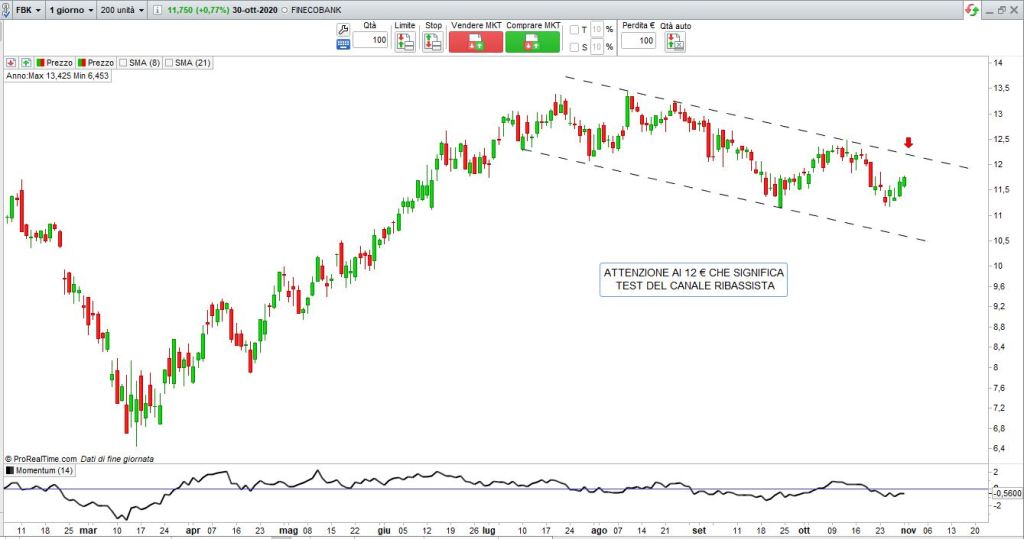
Task: Tick the T percentage checkbox
Action: click(x=574, y=30)
